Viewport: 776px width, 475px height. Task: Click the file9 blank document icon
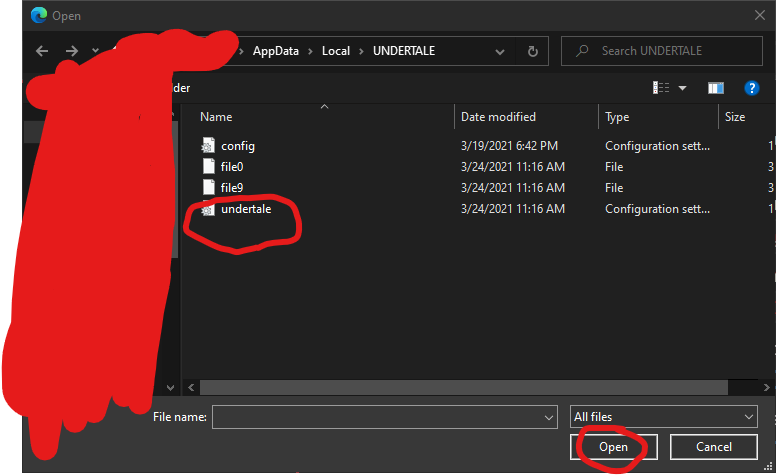pos(209,187)
